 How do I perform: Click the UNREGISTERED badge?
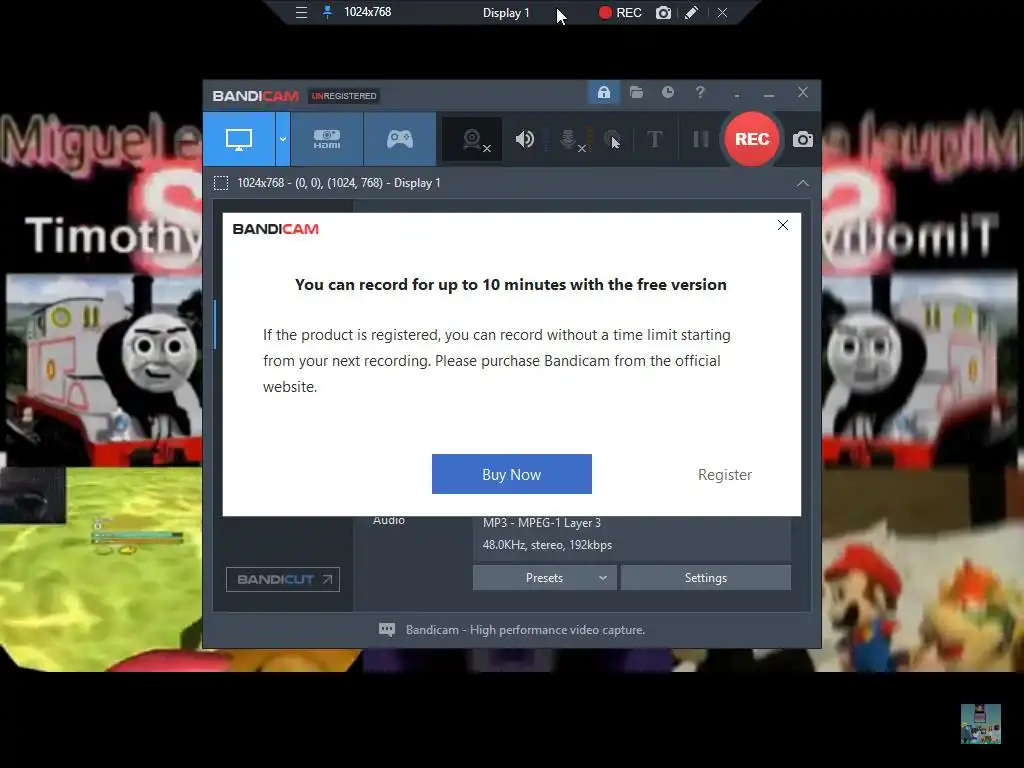(344, 96)
